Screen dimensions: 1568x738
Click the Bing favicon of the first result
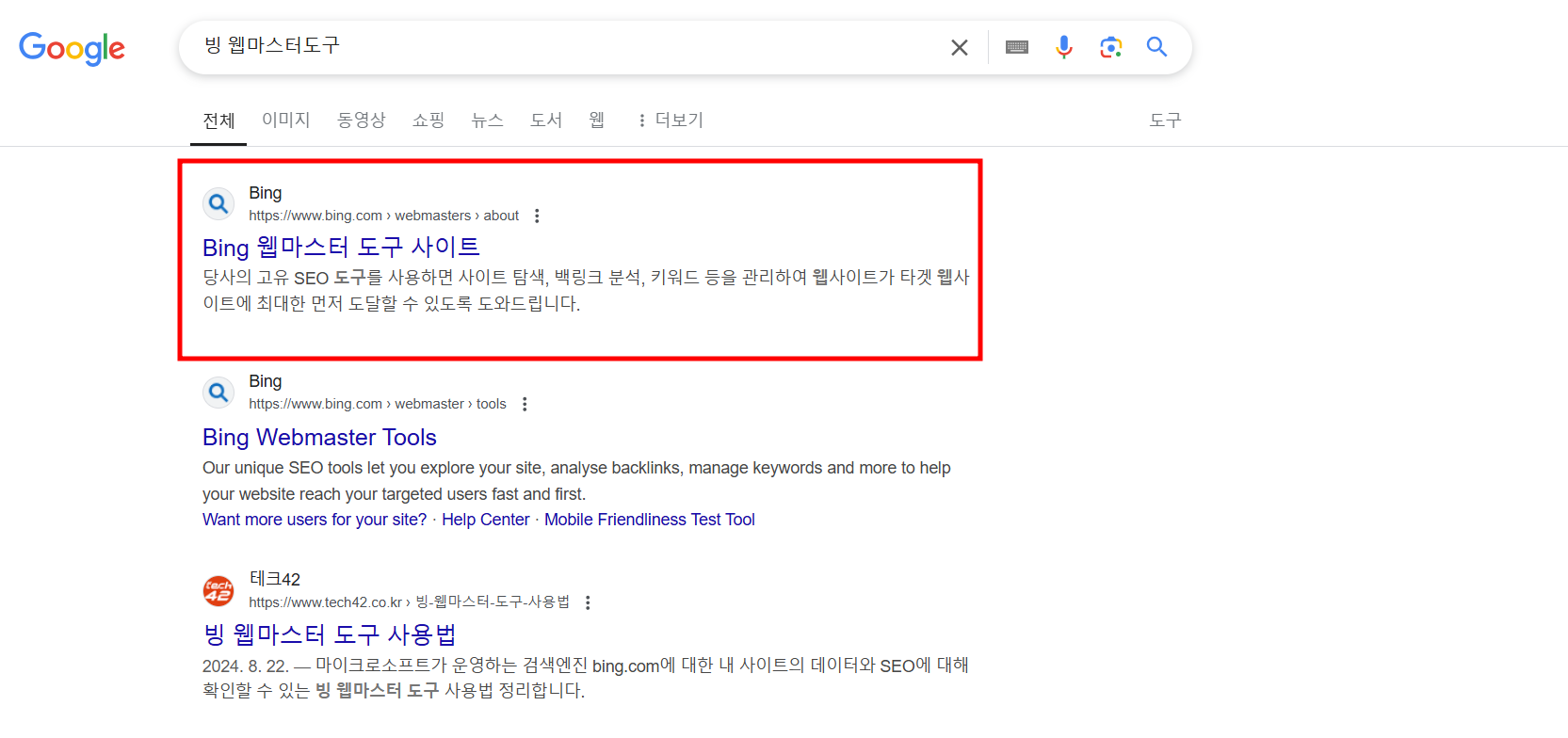tap(218, 203)
